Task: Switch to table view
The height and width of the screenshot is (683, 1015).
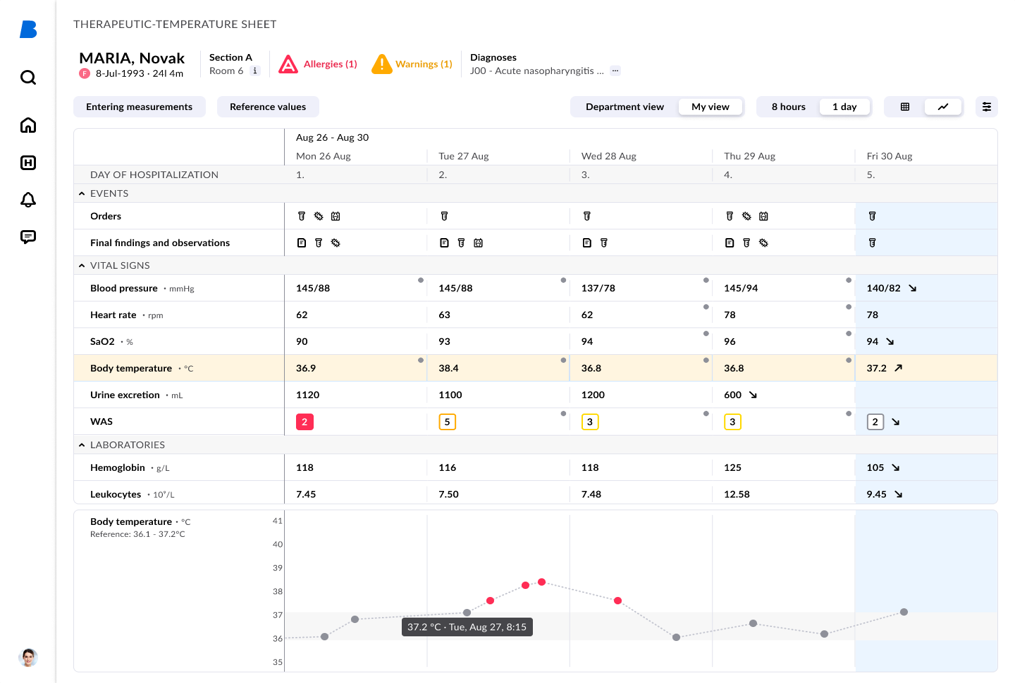Action: (x=905, y=107)
